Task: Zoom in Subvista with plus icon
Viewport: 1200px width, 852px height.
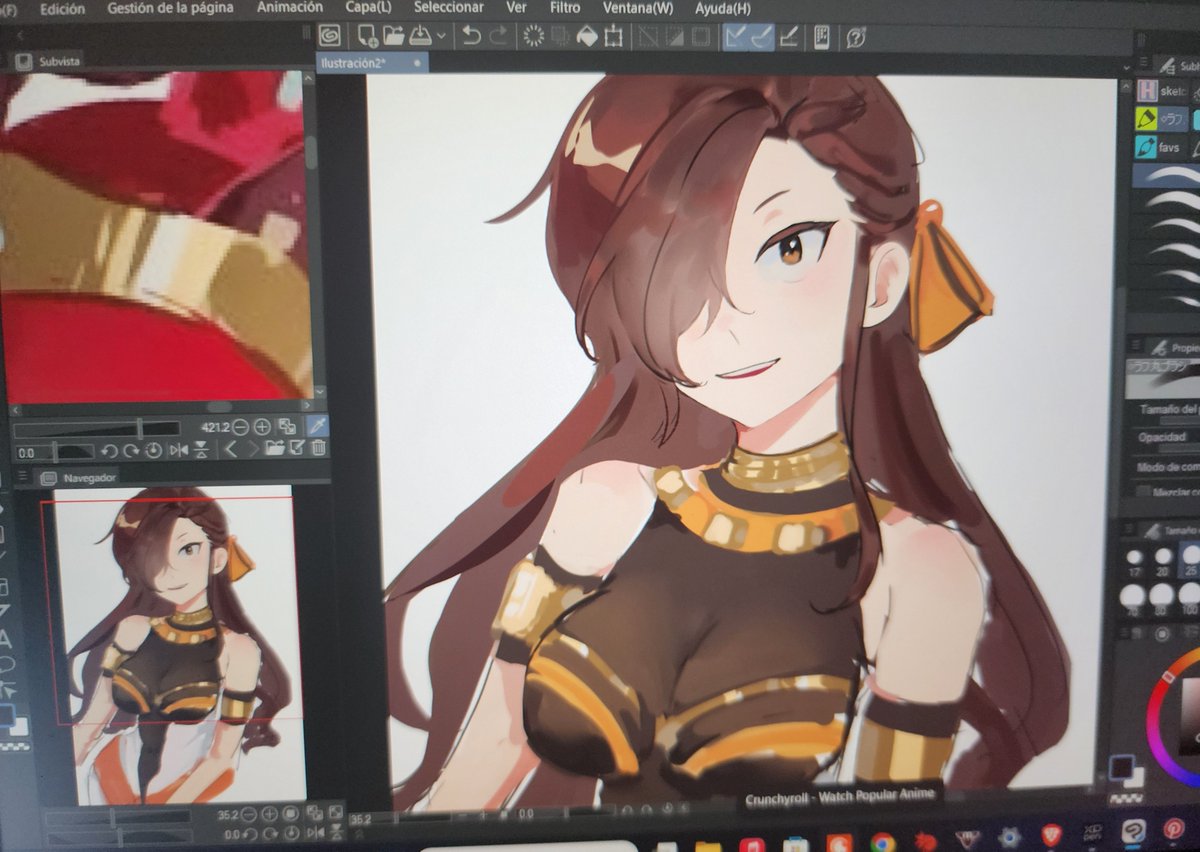Action: [262, 428]
